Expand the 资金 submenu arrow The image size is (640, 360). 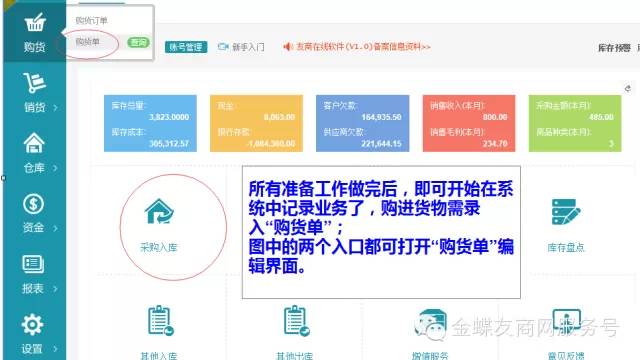point(55,229)
